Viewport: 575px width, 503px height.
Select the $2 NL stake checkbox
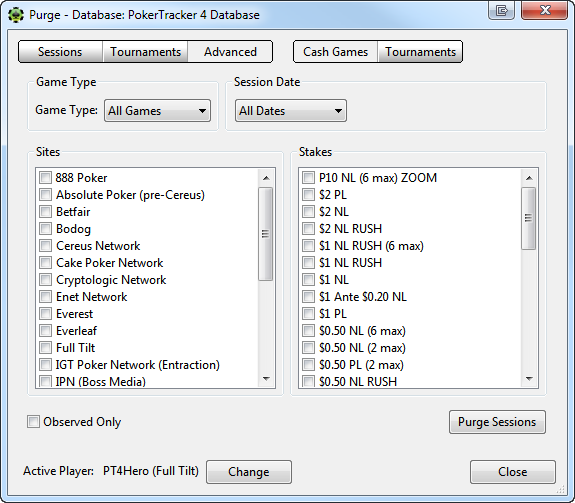click(308, 212)
